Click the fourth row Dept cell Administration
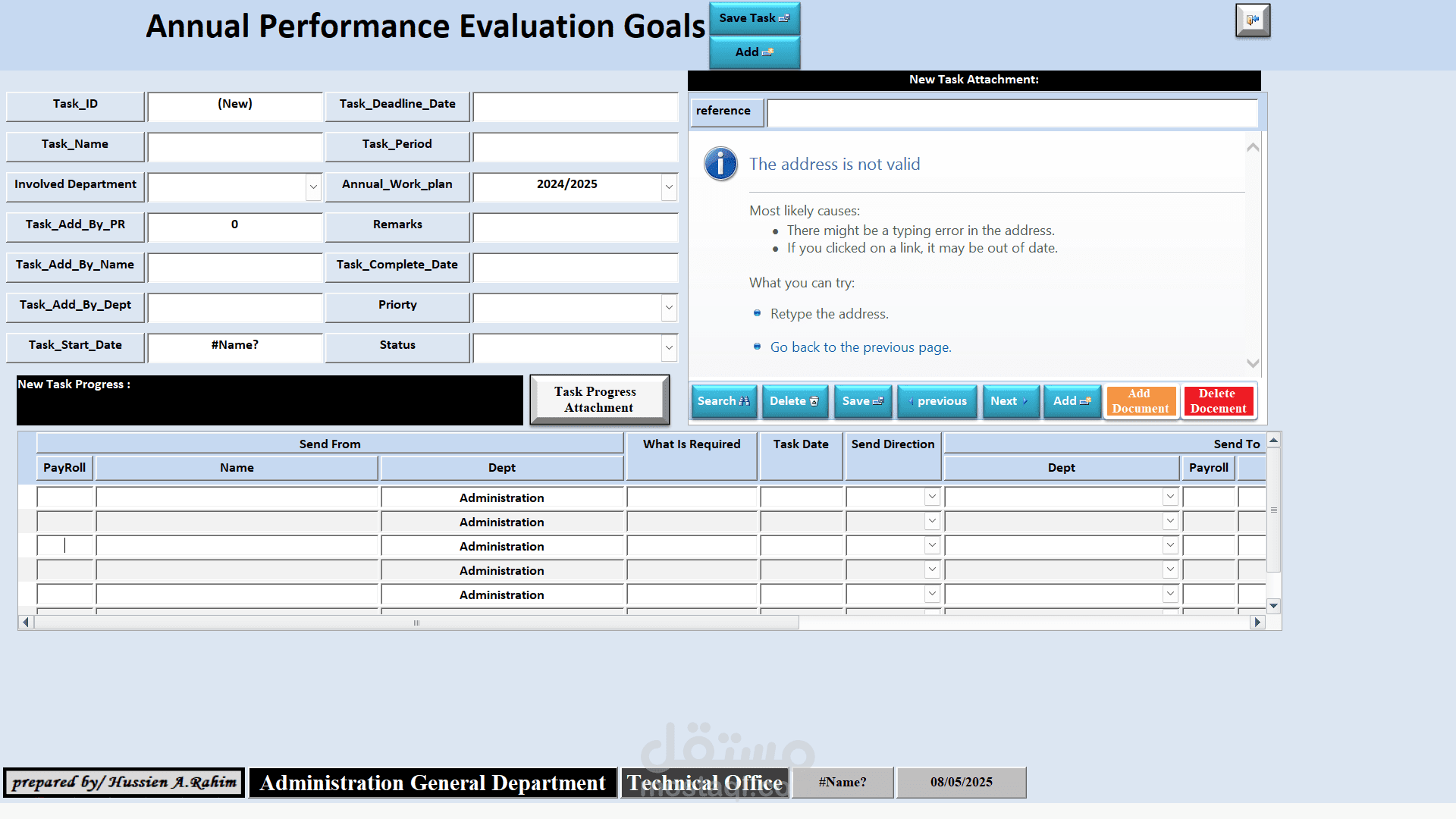Screen dimensions: 1456x819 (502, 570)
